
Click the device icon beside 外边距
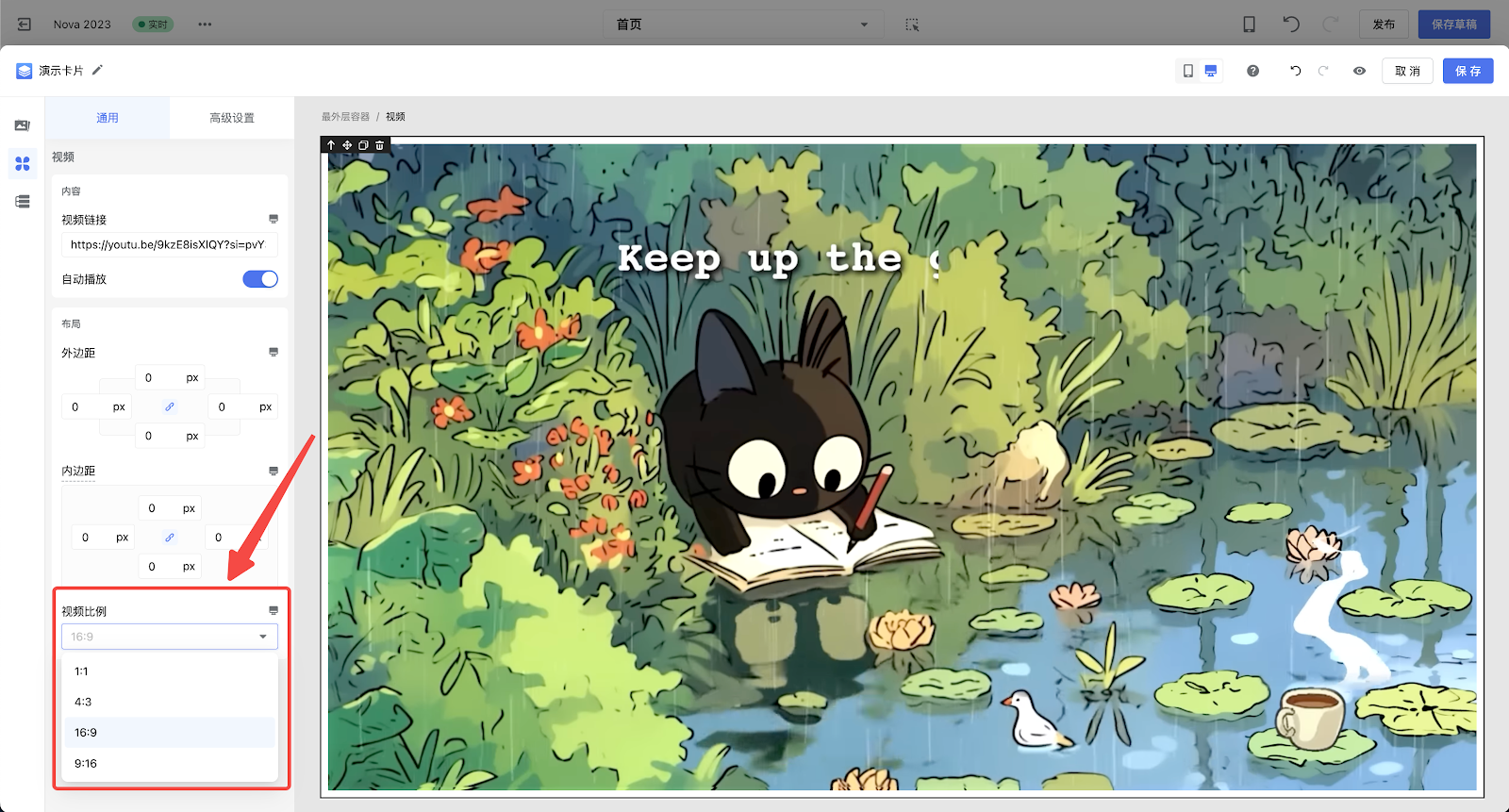pos(274,352)
